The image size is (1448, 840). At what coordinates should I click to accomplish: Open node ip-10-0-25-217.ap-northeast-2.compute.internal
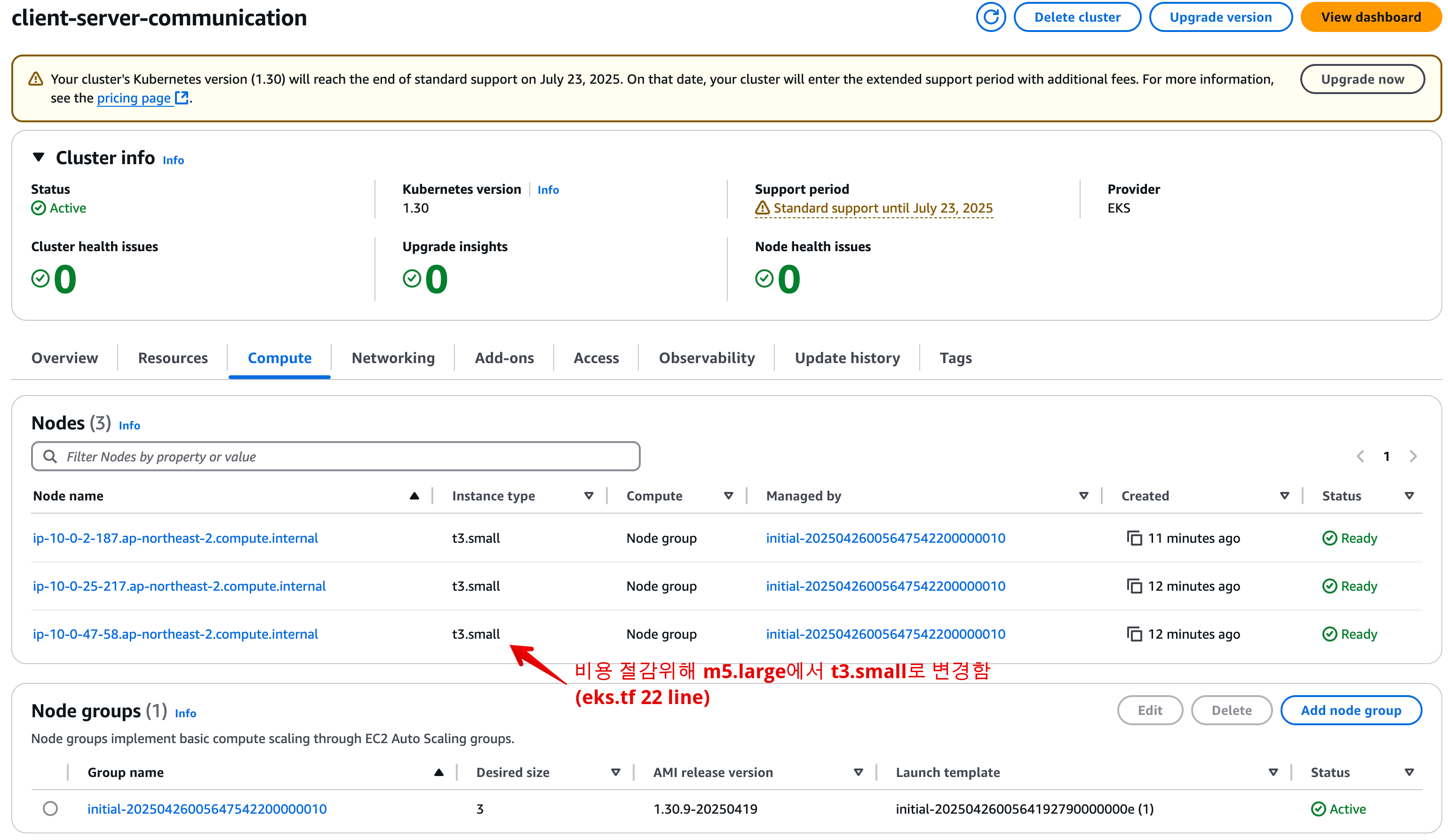[179, 586]
